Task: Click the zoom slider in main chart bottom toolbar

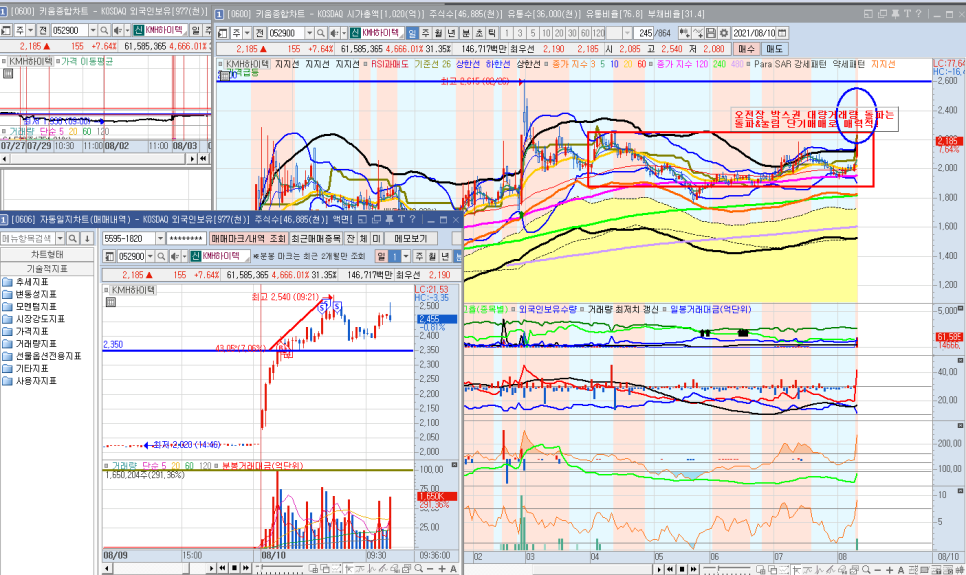Action: pos(727,569)
